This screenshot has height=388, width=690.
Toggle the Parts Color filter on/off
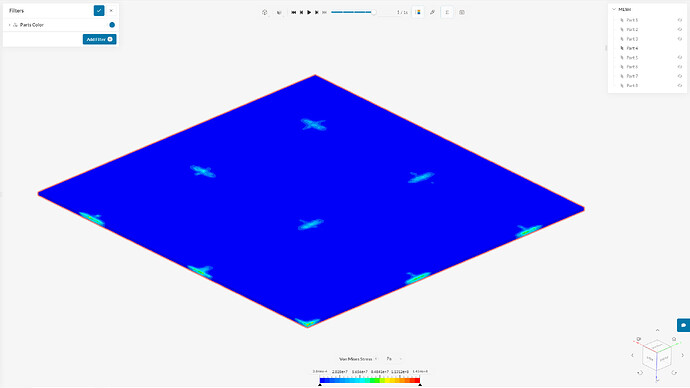[112, 25]
